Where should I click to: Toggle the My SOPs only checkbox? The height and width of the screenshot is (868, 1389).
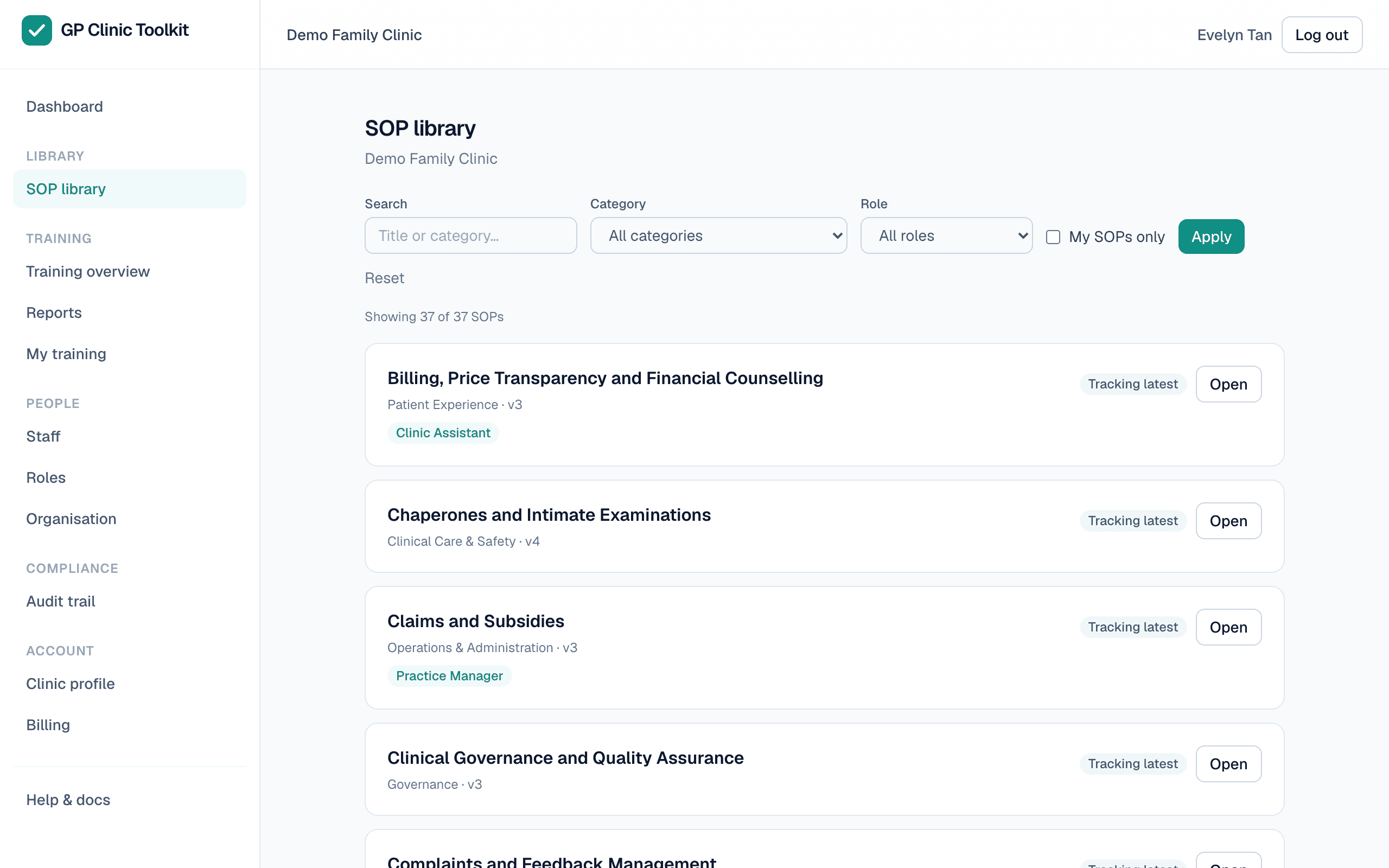pyautogui.click(x=1053, y=237)
